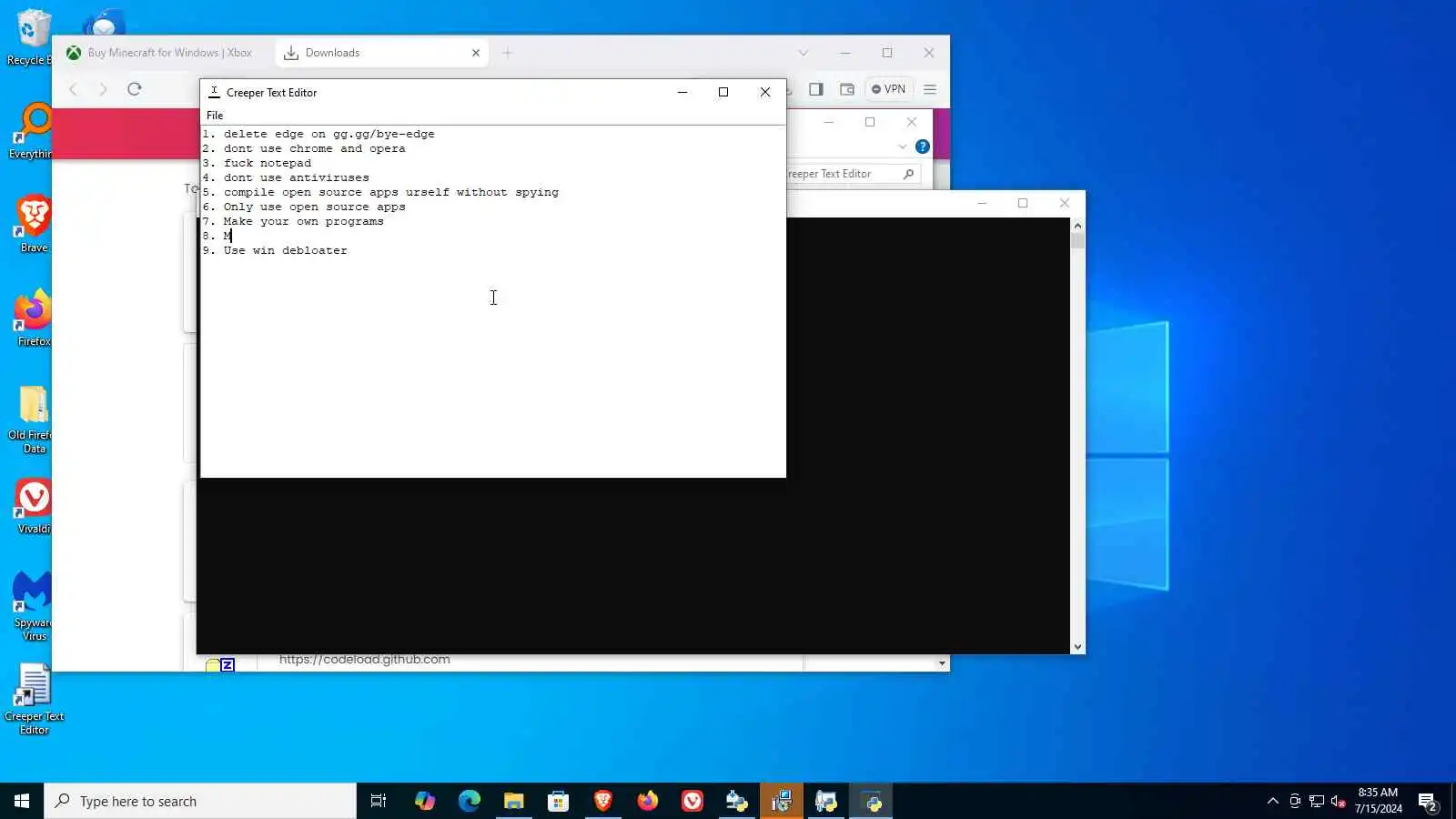Click the browser page scroll down arrow
The height and width of the screenshot is (819, 1456).
(x=942, y=663)
